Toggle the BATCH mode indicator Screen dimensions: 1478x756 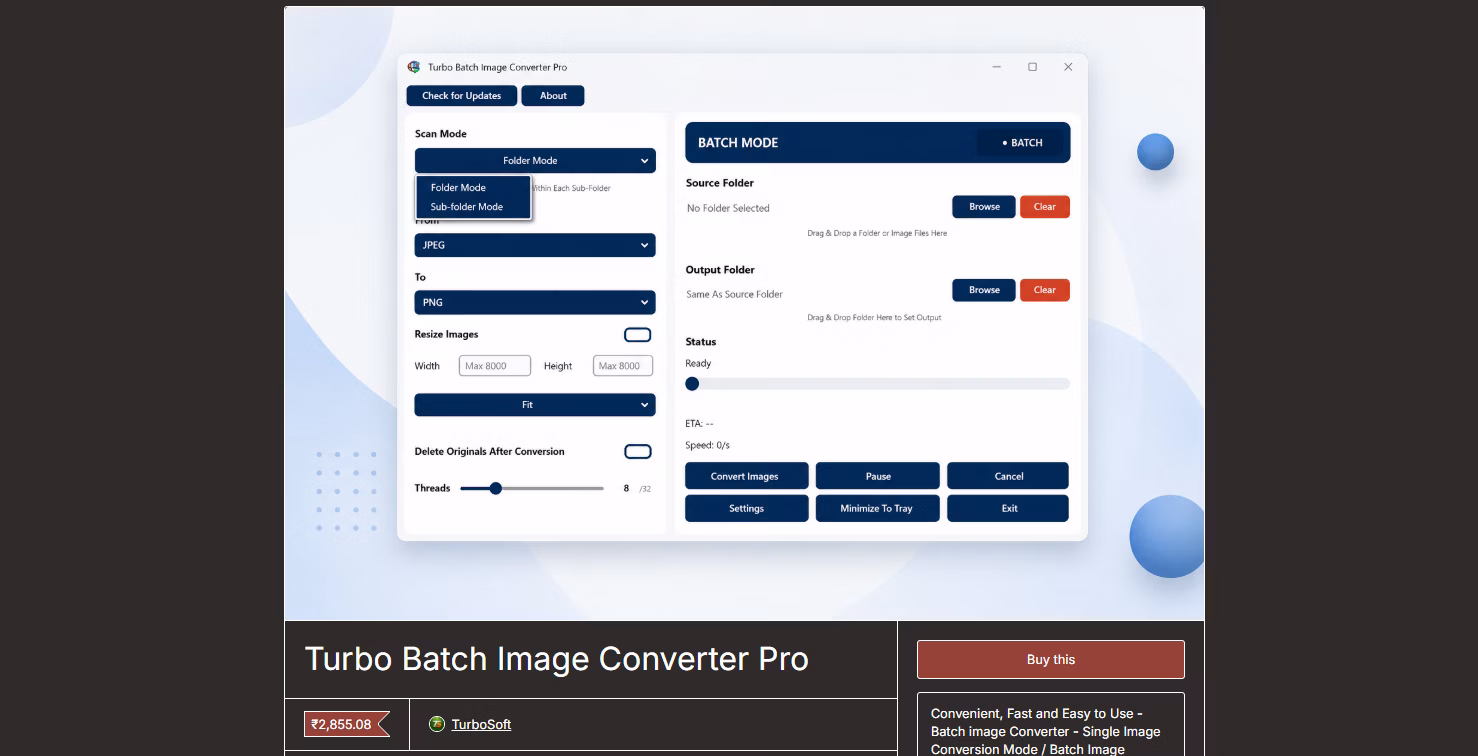tap(1021, 143)
